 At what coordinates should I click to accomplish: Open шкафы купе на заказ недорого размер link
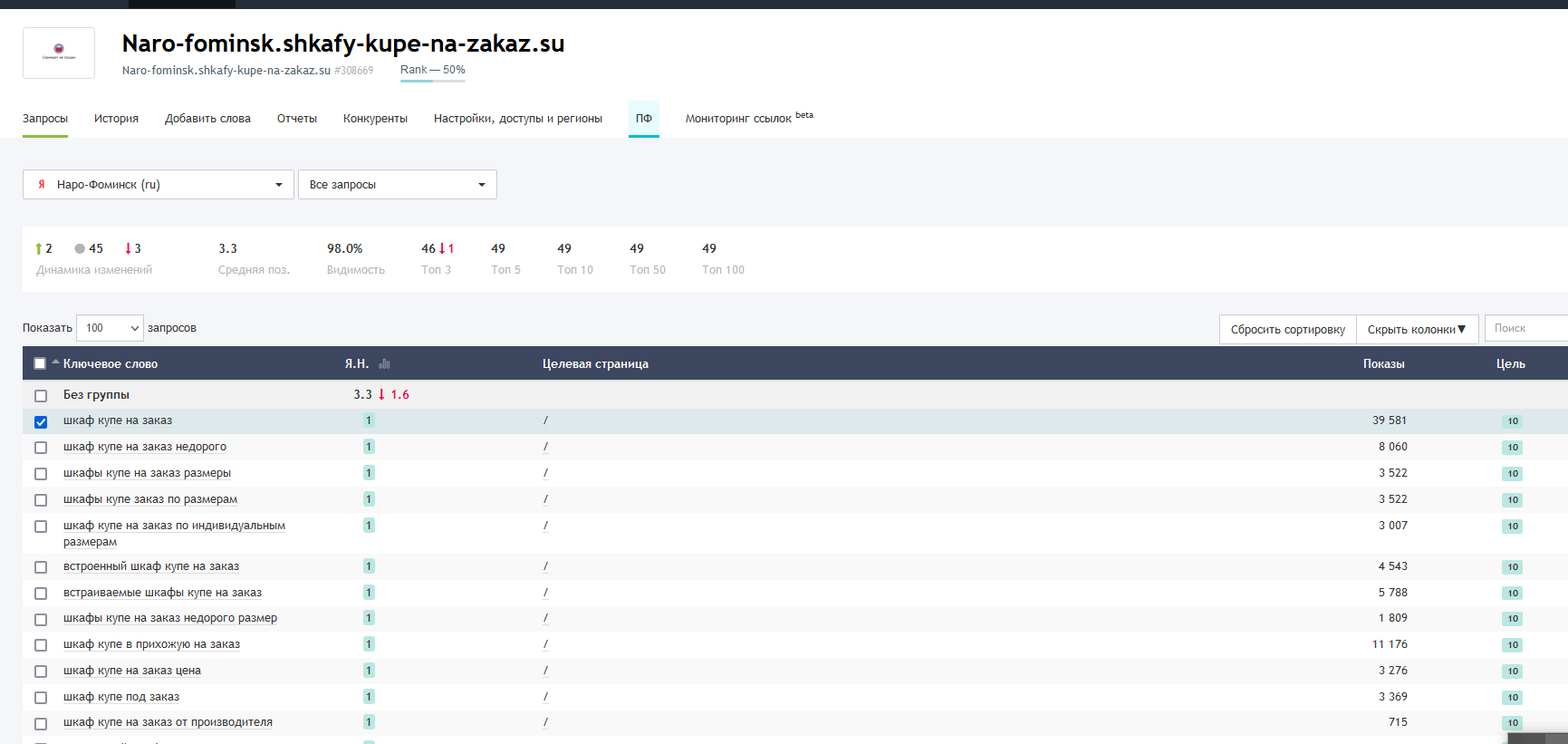[x=170, y=618]
